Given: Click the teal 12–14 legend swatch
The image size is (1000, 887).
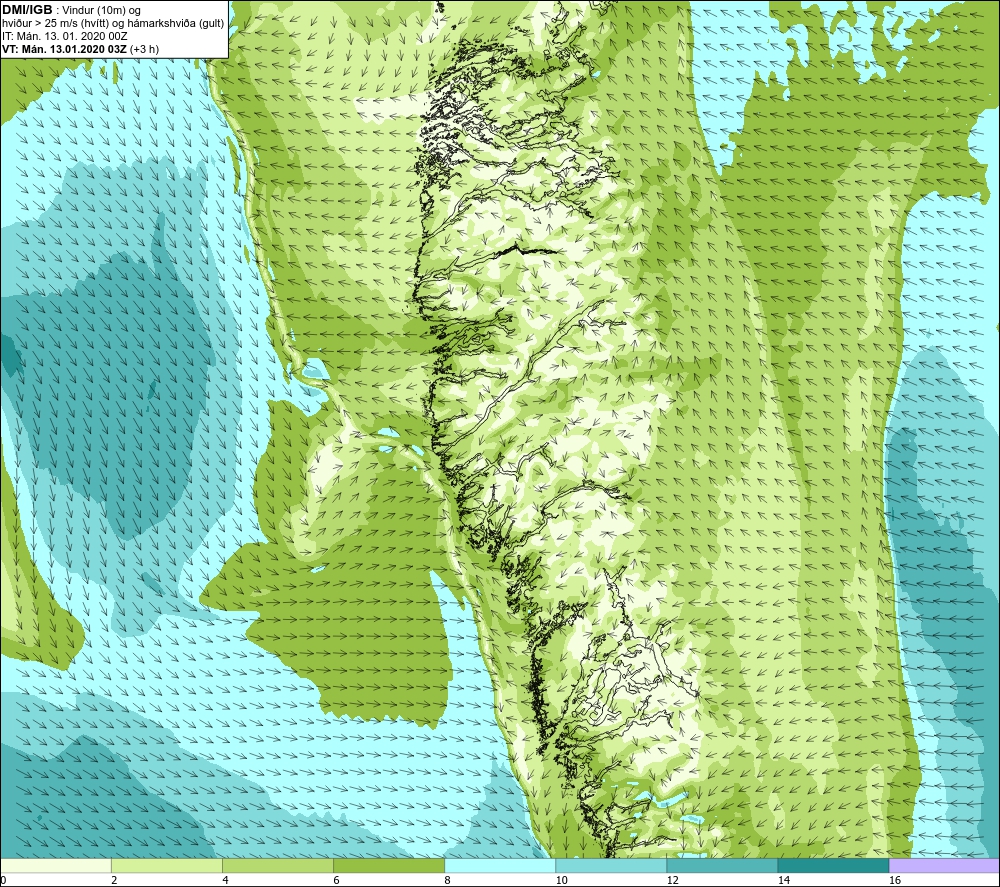Looking at the screenshot, I should [x=722, y=865].
